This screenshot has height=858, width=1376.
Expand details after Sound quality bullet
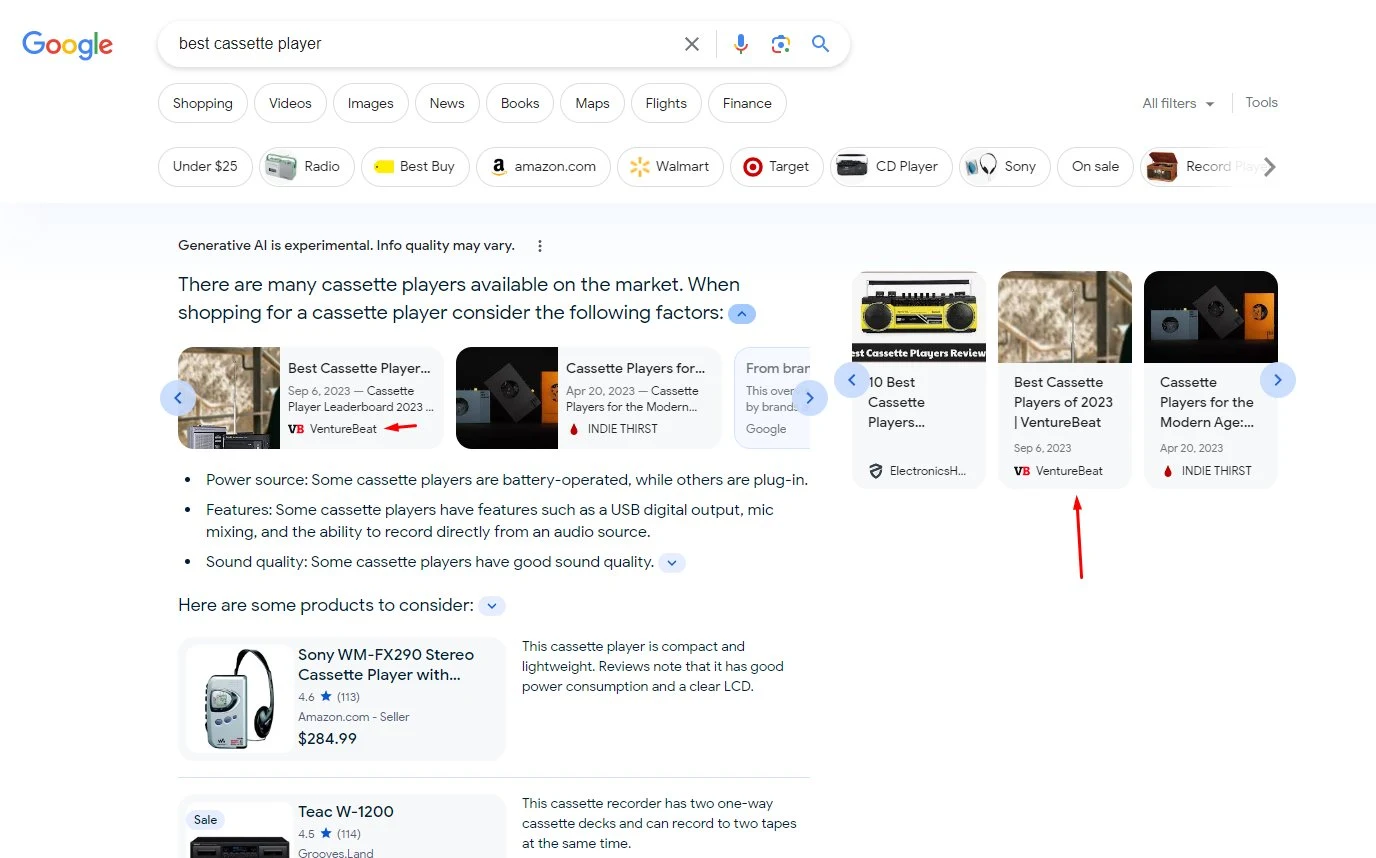673,563
